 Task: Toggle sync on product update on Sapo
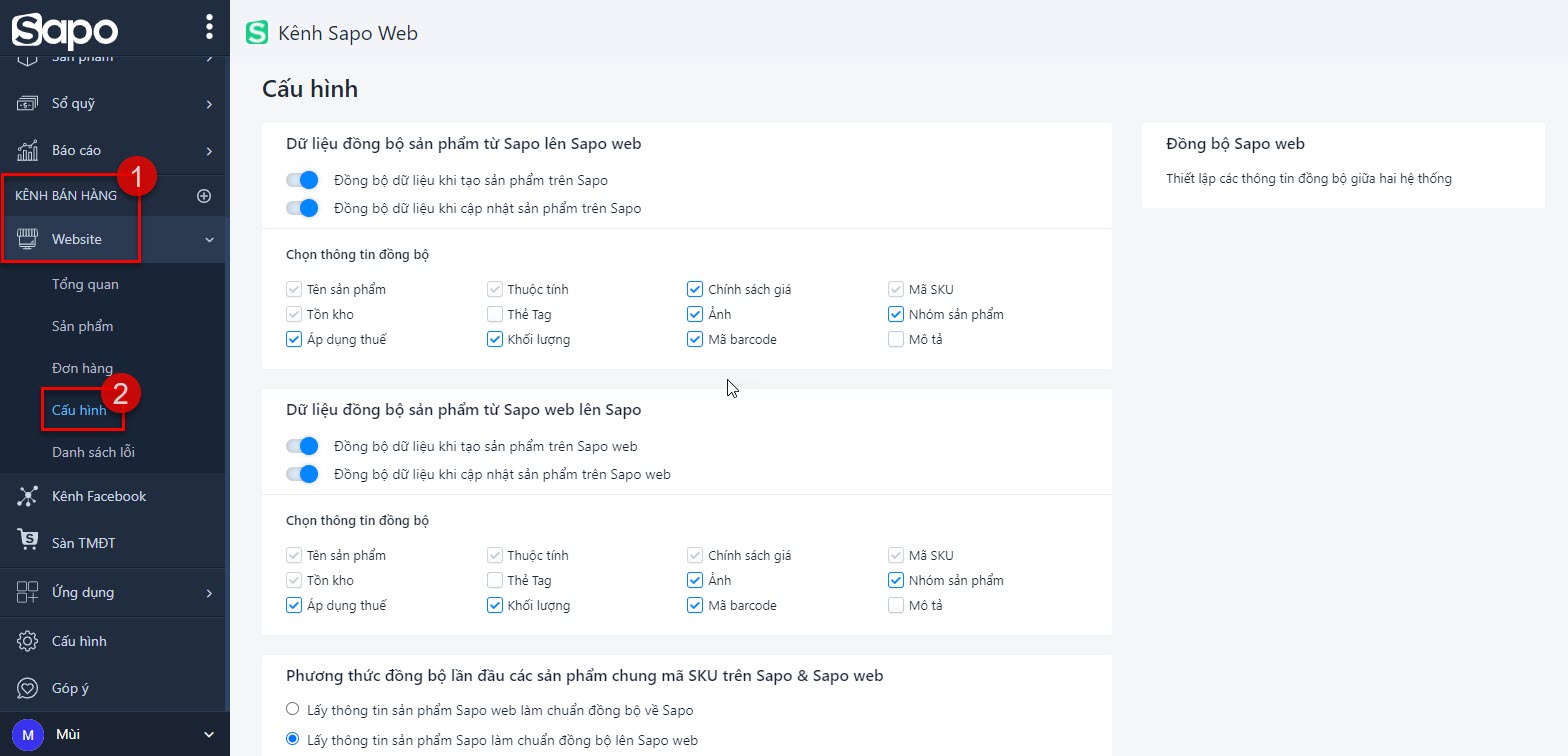tap(302, 208)
